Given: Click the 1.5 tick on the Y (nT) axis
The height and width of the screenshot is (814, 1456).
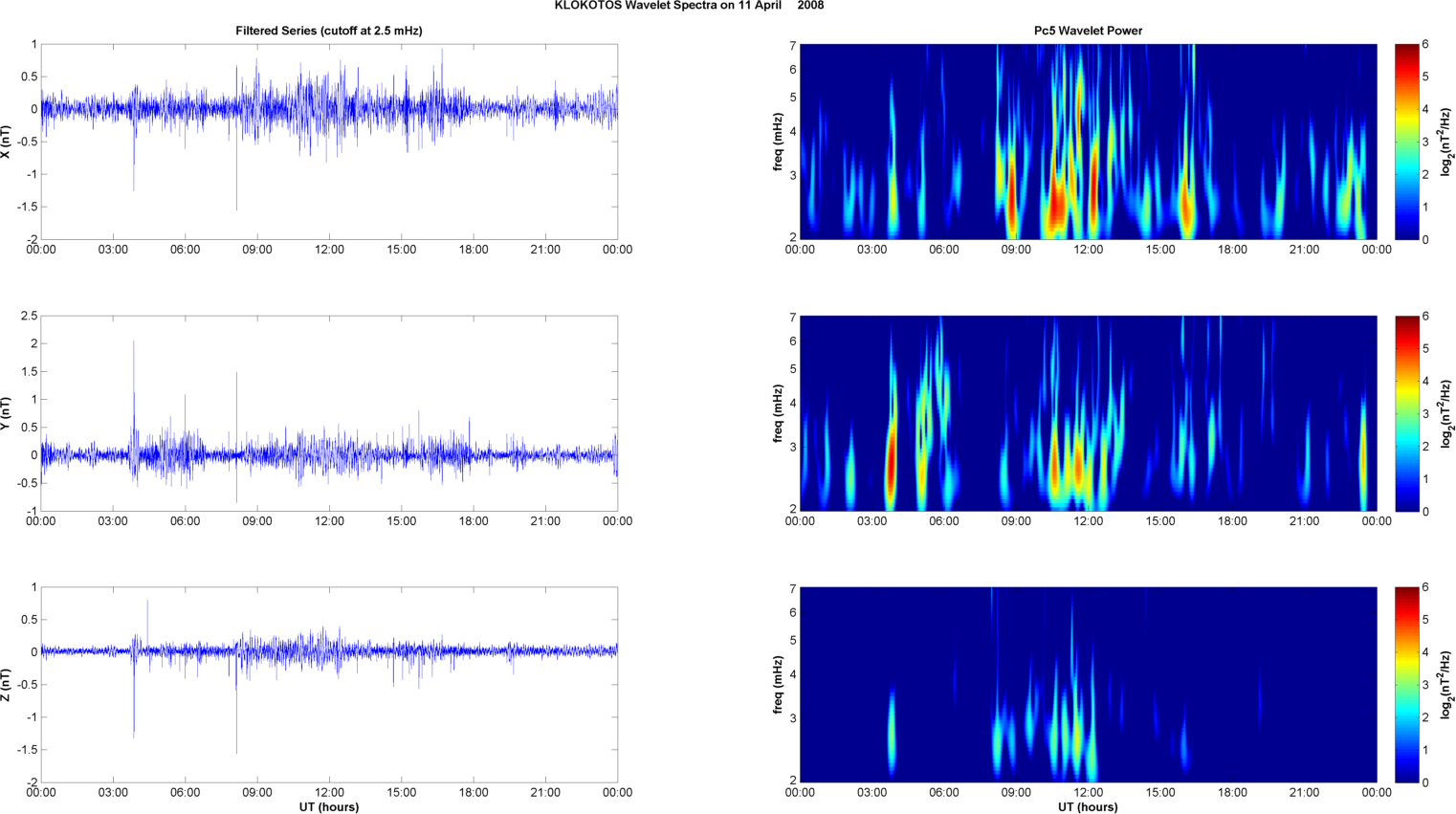Looking at the screenshot, I should pos(29,372).
